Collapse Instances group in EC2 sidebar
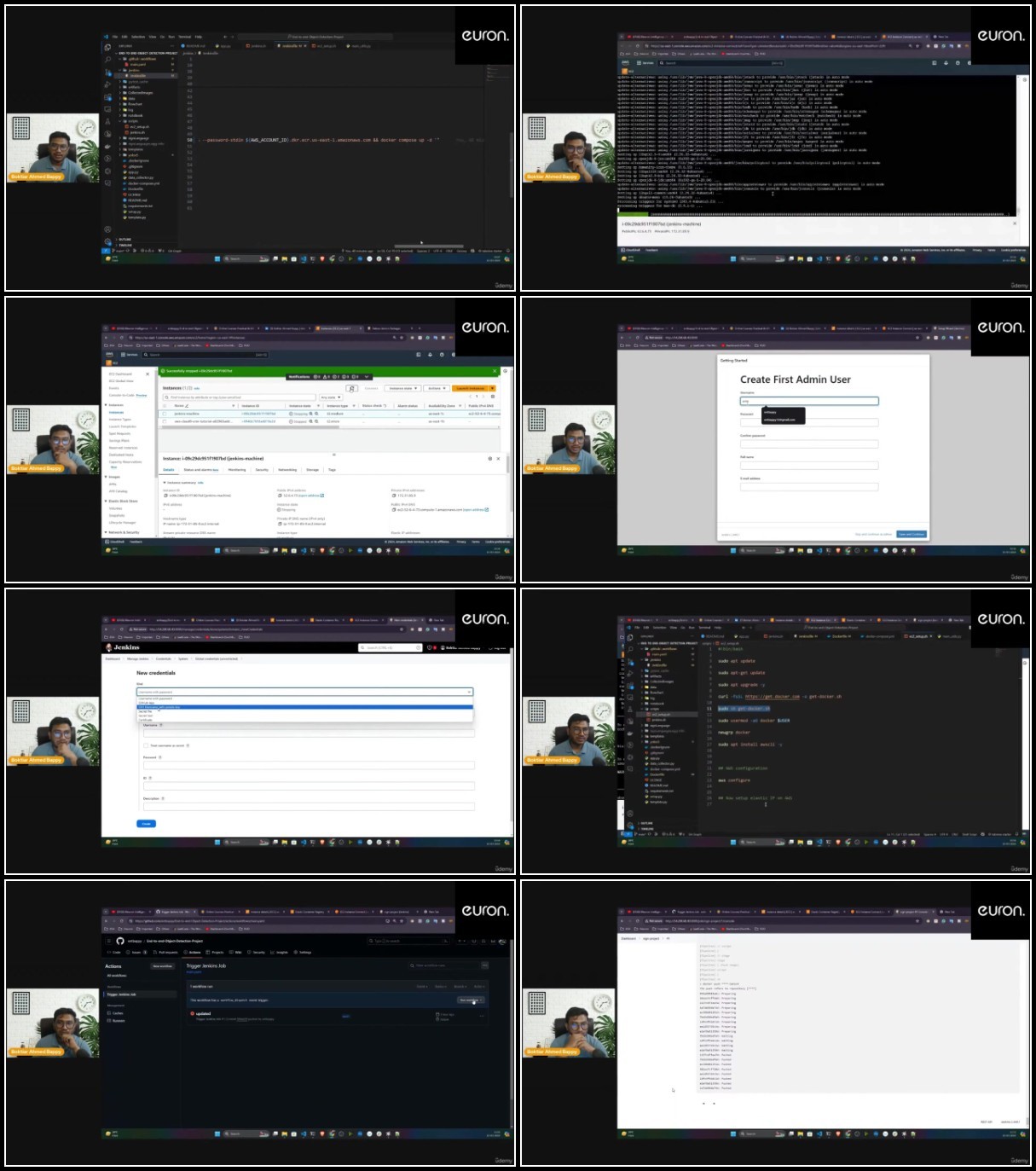1036x1171 pixels. [x=106, y=405]
